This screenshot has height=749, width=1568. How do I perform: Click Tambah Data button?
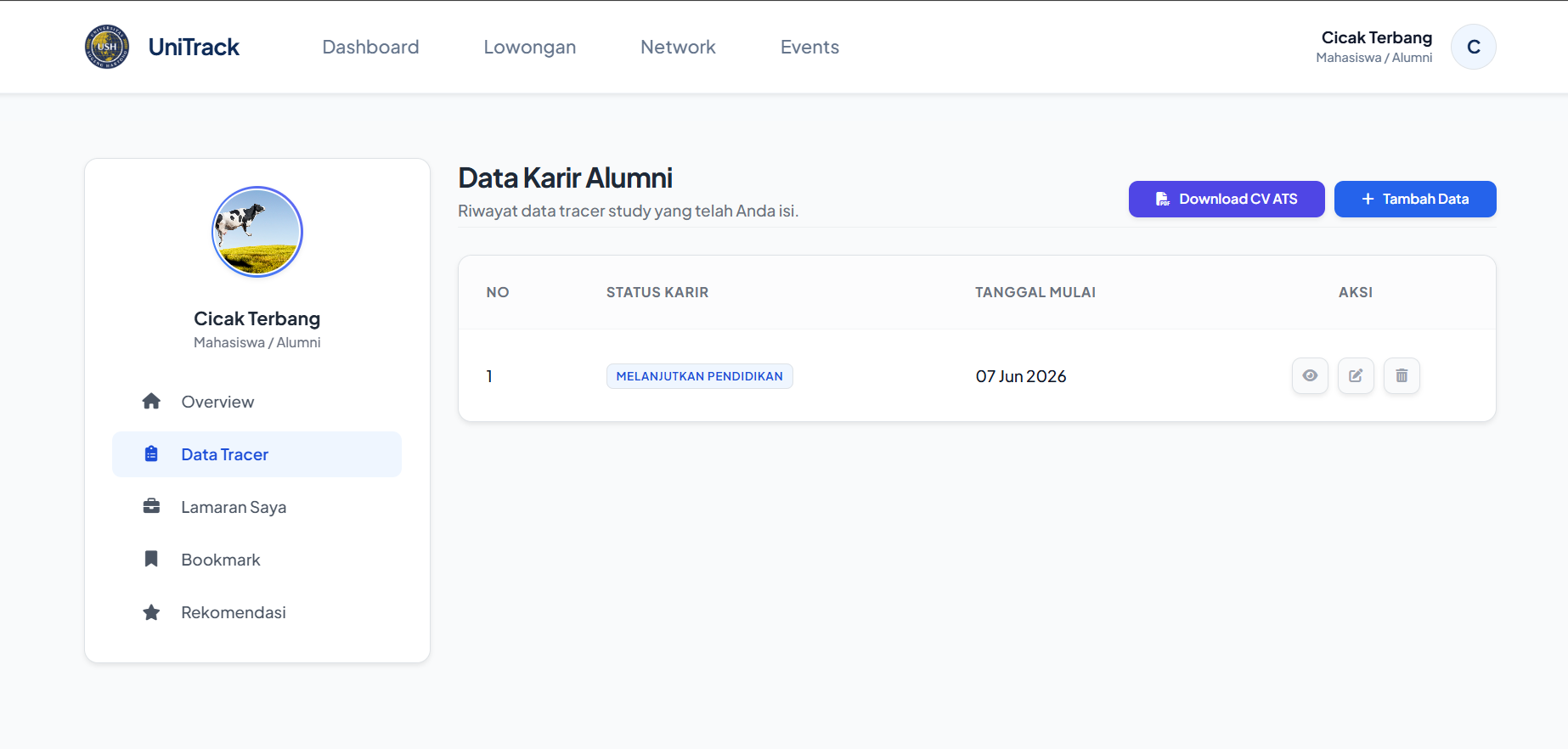point(1415,199)
